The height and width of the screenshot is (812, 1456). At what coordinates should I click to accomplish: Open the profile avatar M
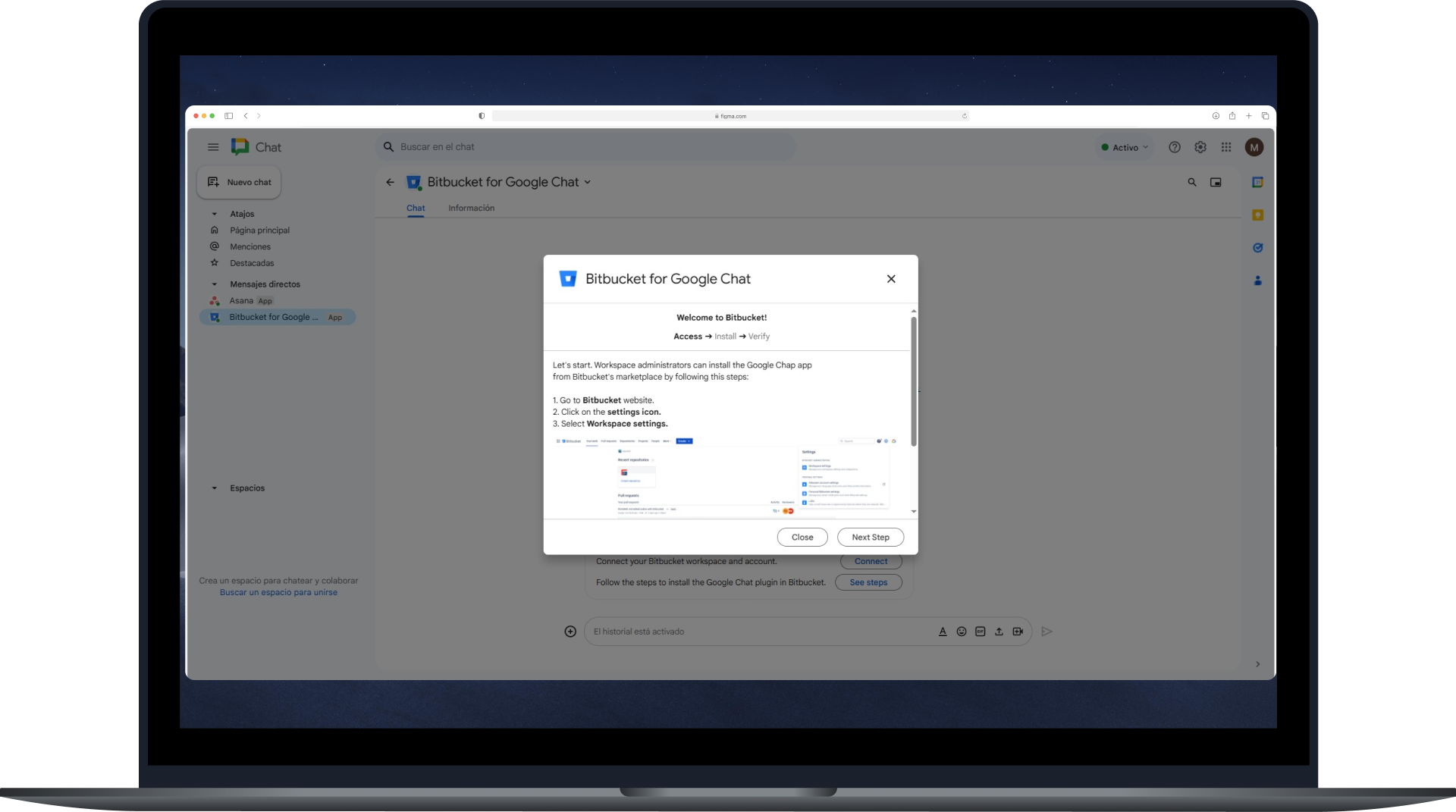[1254, 147]
